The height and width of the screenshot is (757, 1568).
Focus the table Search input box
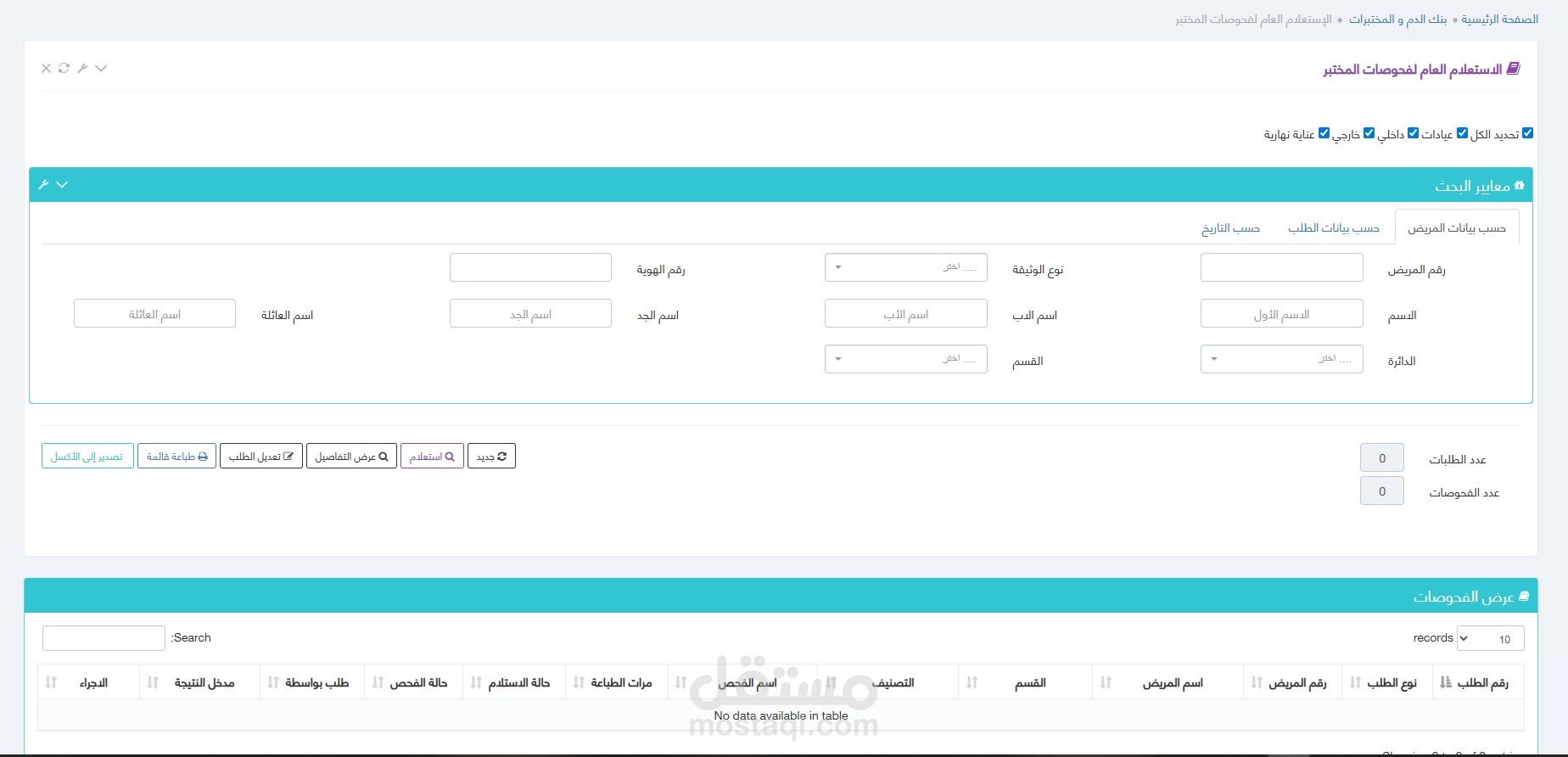pos(104,638)
